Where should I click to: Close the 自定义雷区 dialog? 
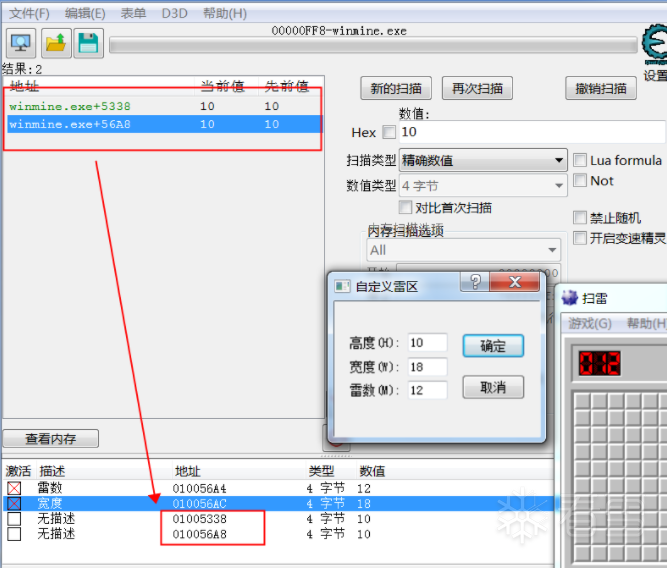pos(515,282)
